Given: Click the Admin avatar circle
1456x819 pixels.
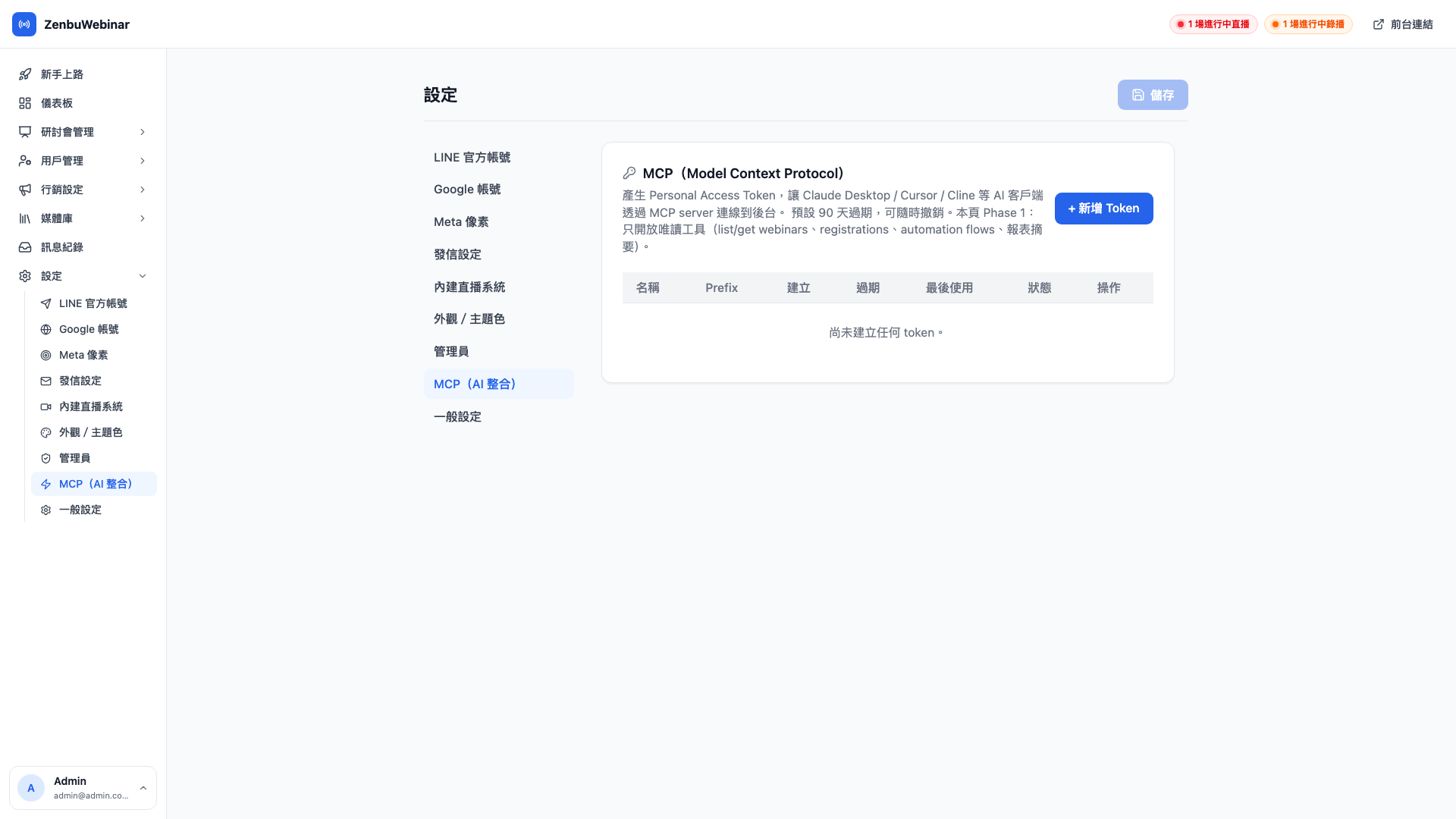Looking at the screenshot, I should pyautogui.click(x=31, y=788).
